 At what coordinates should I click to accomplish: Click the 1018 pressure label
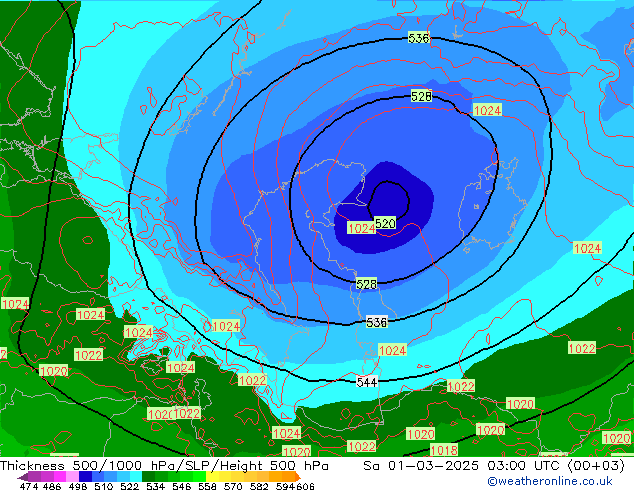coord(444,450)
